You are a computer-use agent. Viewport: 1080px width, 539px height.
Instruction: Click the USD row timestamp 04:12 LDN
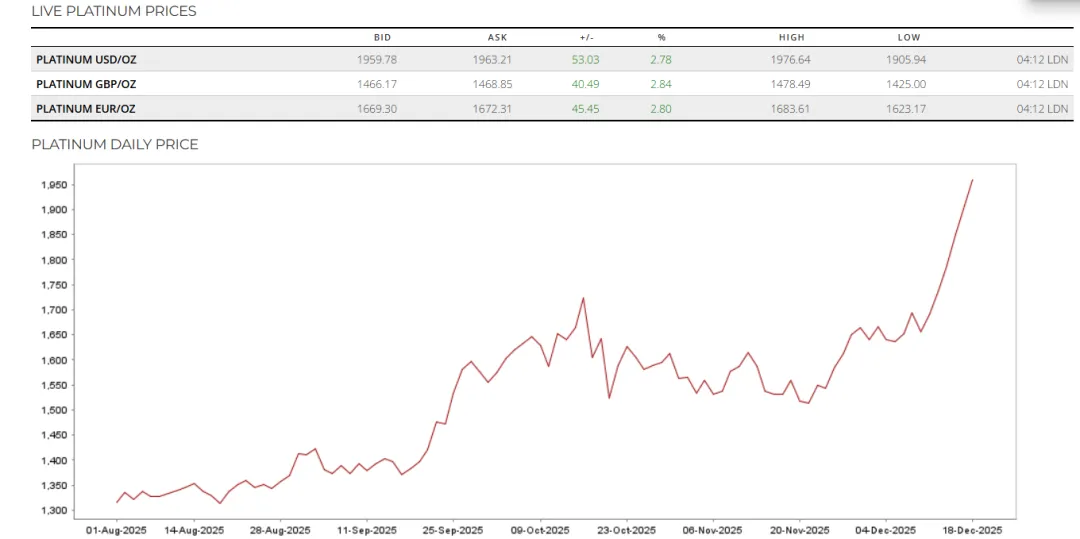(1042, 60)
